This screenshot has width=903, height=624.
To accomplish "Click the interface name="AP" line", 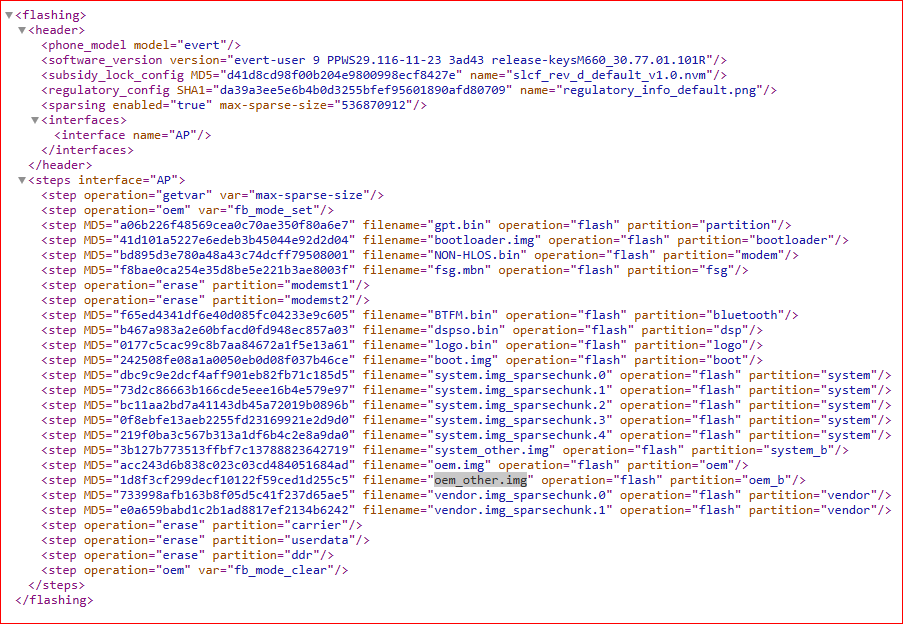I will (x=133, y=135).
